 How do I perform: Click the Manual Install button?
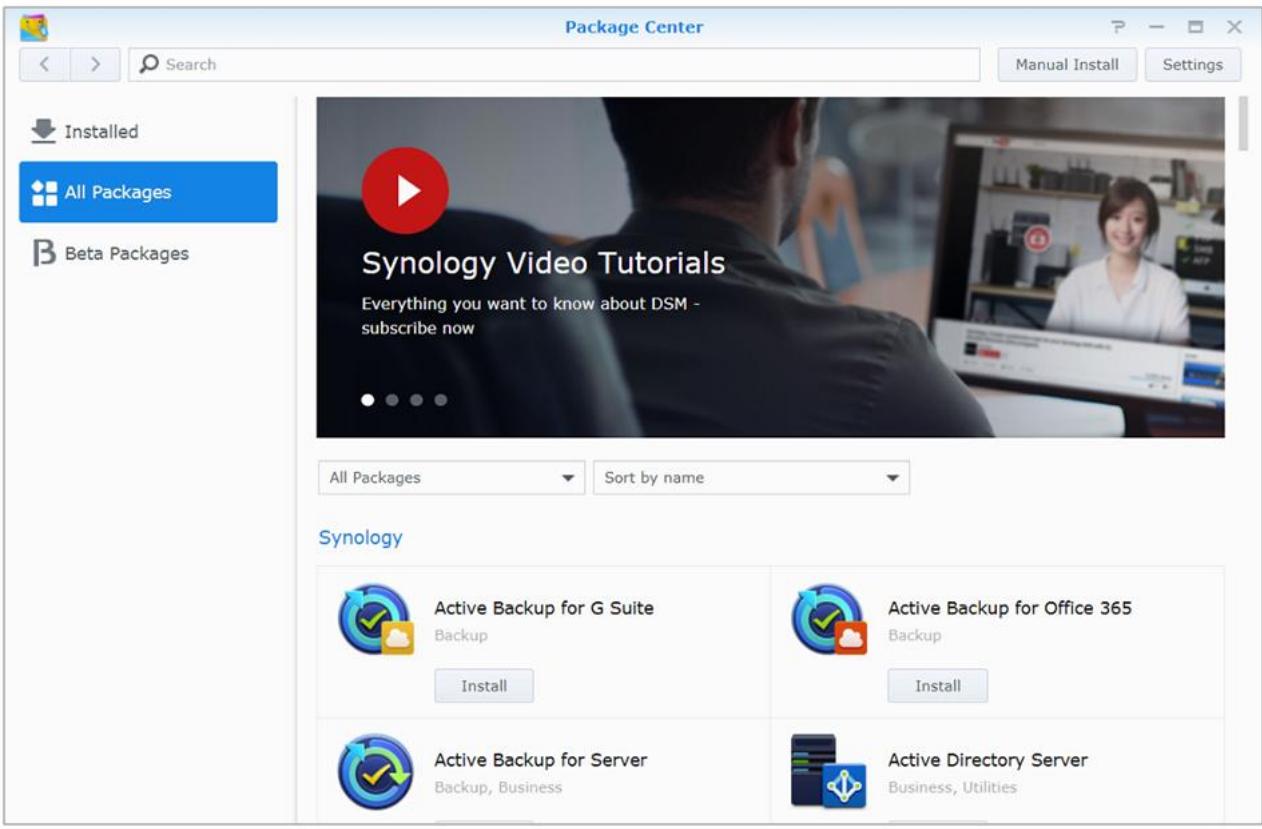[1069, 64]
